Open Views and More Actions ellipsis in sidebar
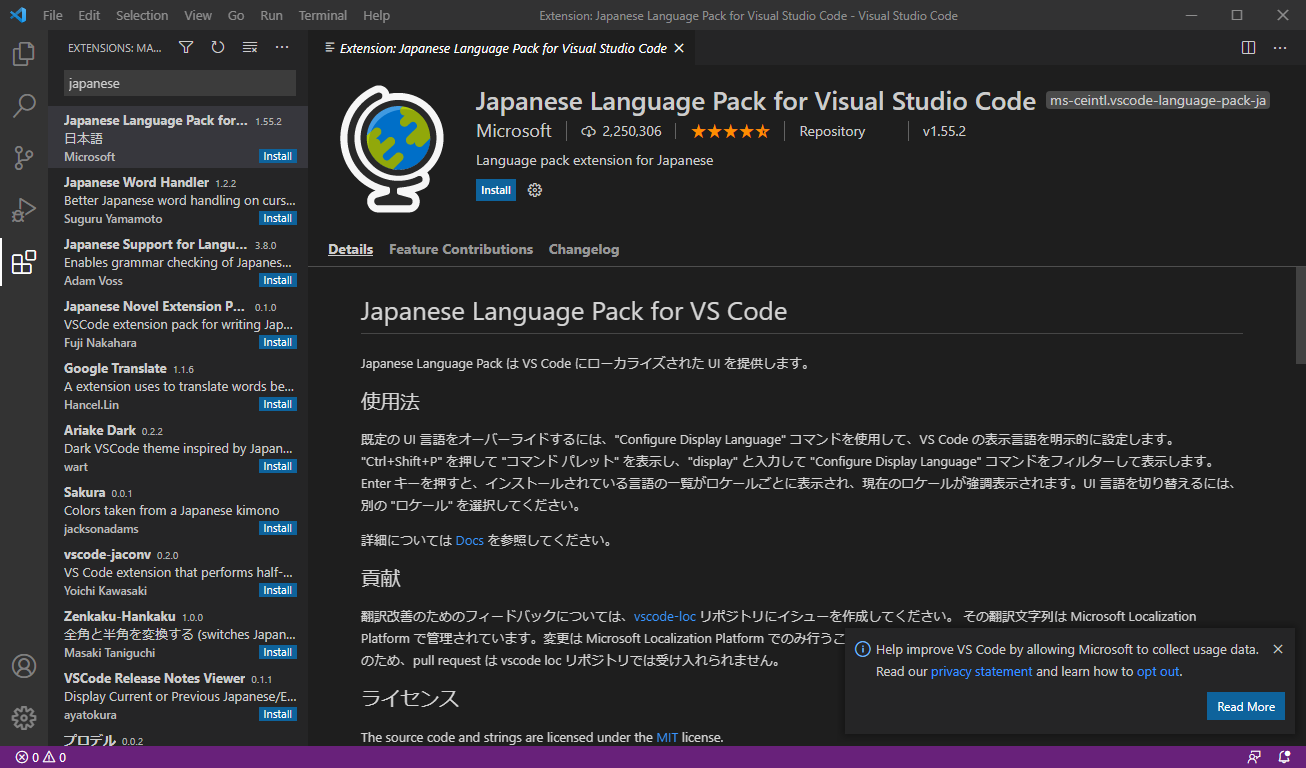This screenshot has width=1306, height=768. [282, 47]
